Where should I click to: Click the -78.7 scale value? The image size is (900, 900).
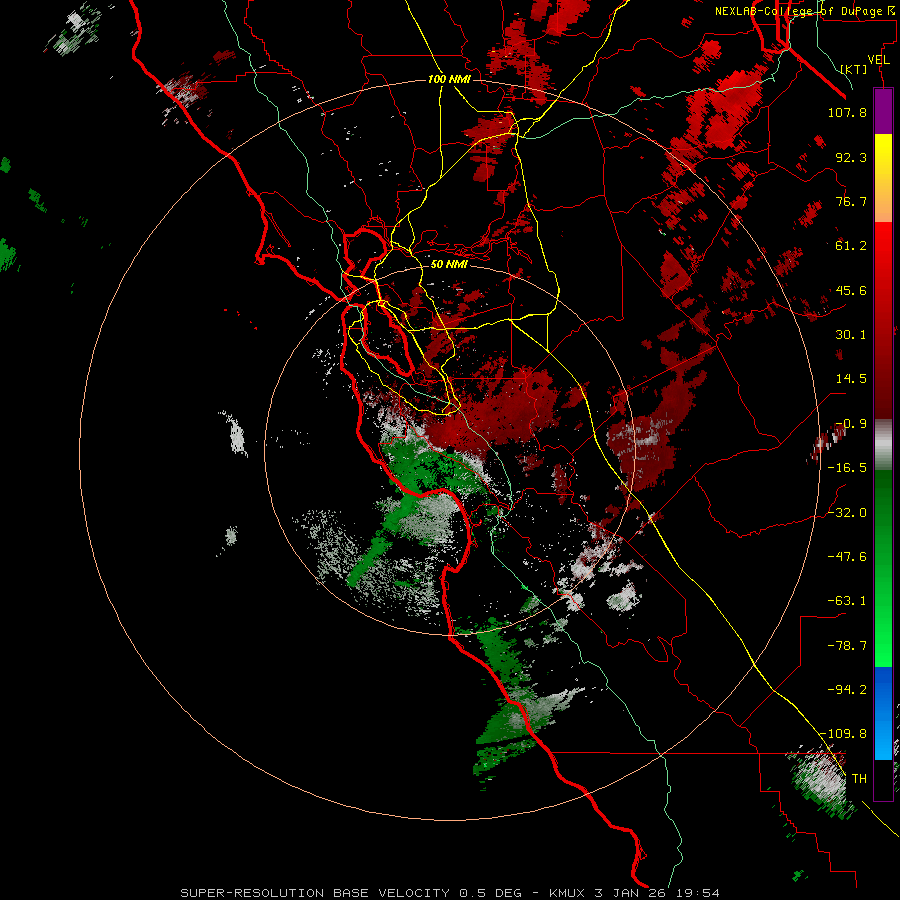[847, 646]
